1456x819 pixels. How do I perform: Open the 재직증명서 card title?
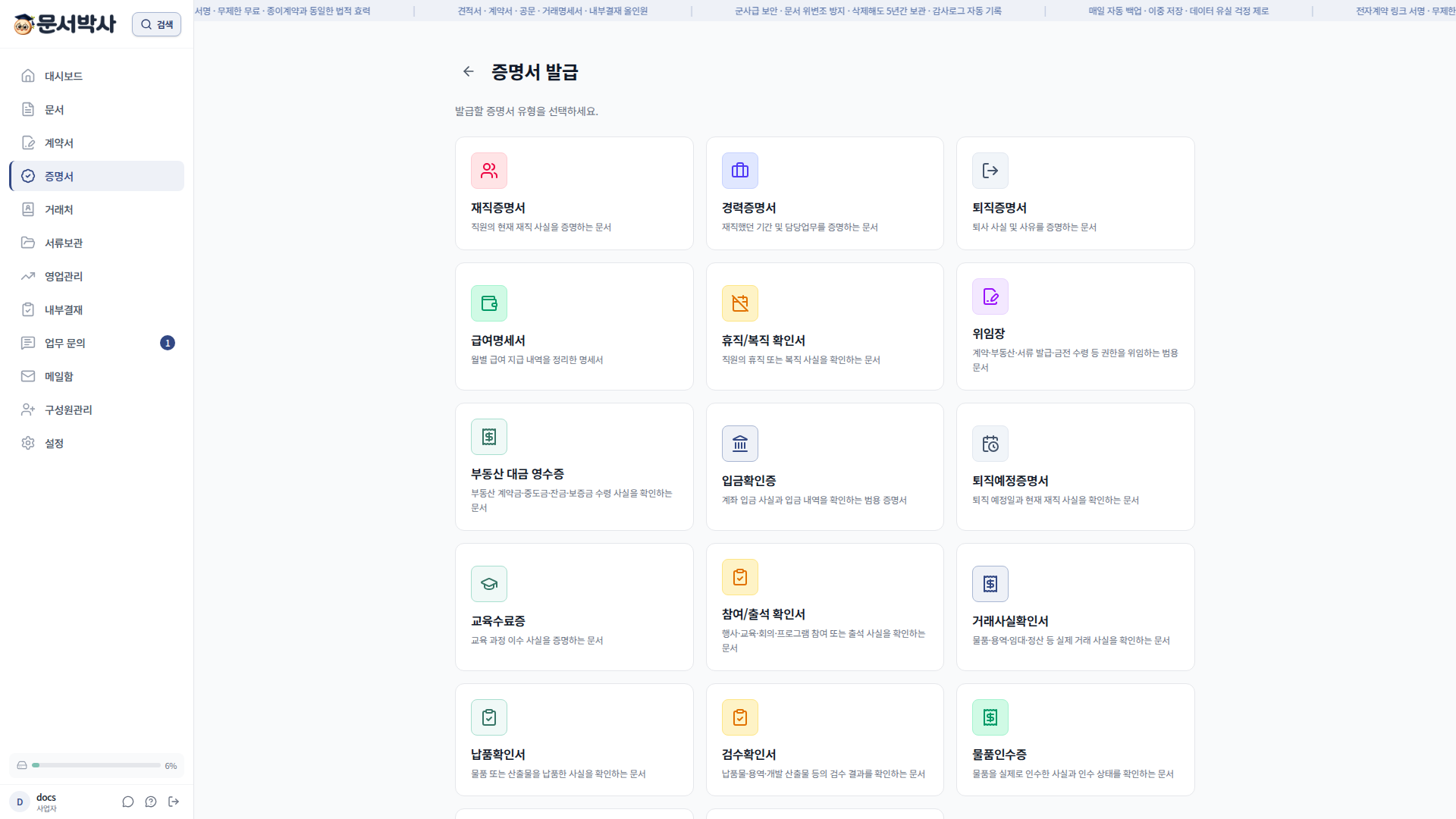[498, 208]
